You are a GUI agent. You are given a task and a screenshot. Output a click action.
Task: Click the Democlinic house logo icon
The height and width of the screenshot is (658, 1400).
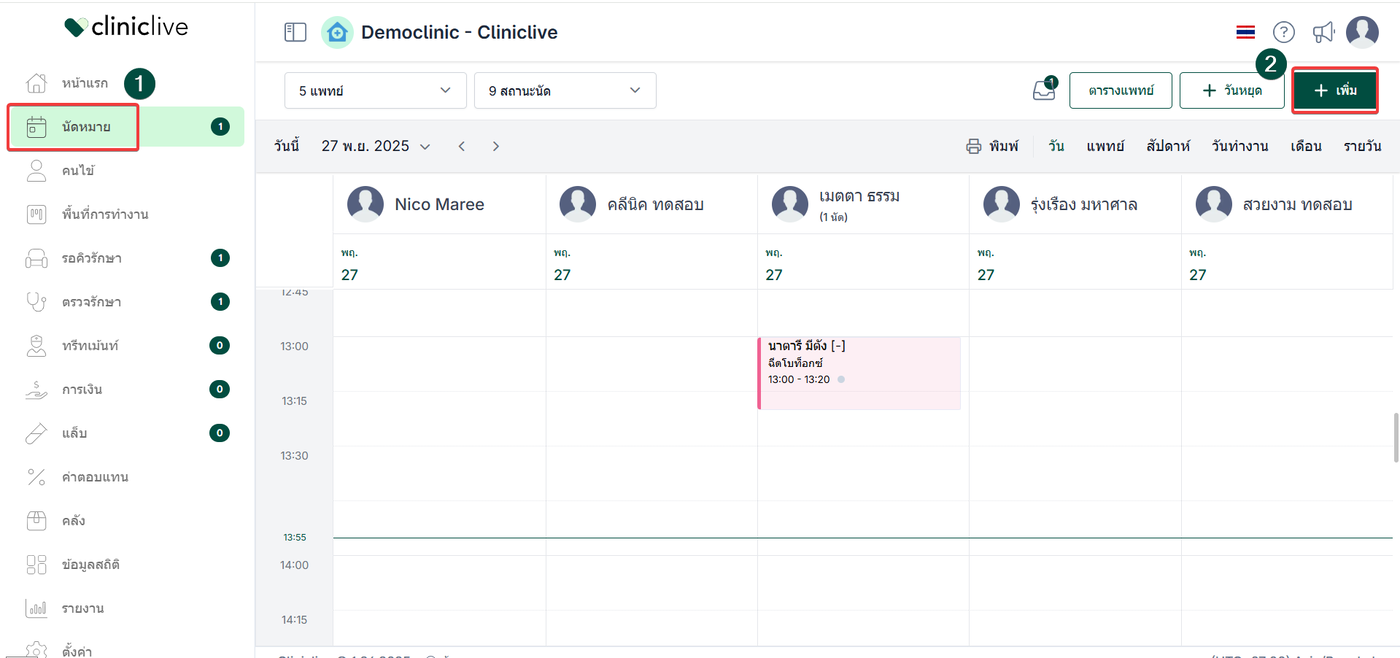[337, 32]
